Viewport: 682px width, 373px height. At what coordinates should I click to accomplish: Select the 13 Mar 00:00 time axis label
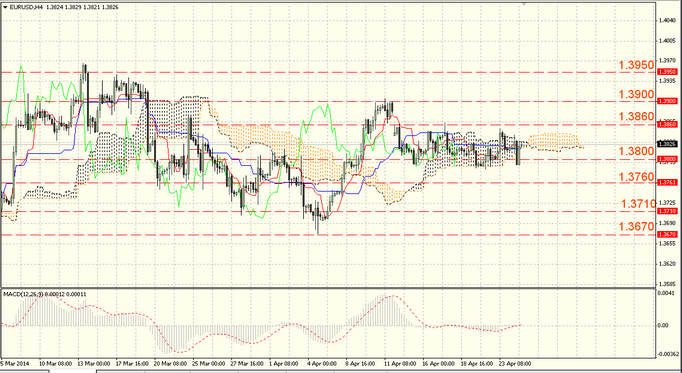click(93, 363)
